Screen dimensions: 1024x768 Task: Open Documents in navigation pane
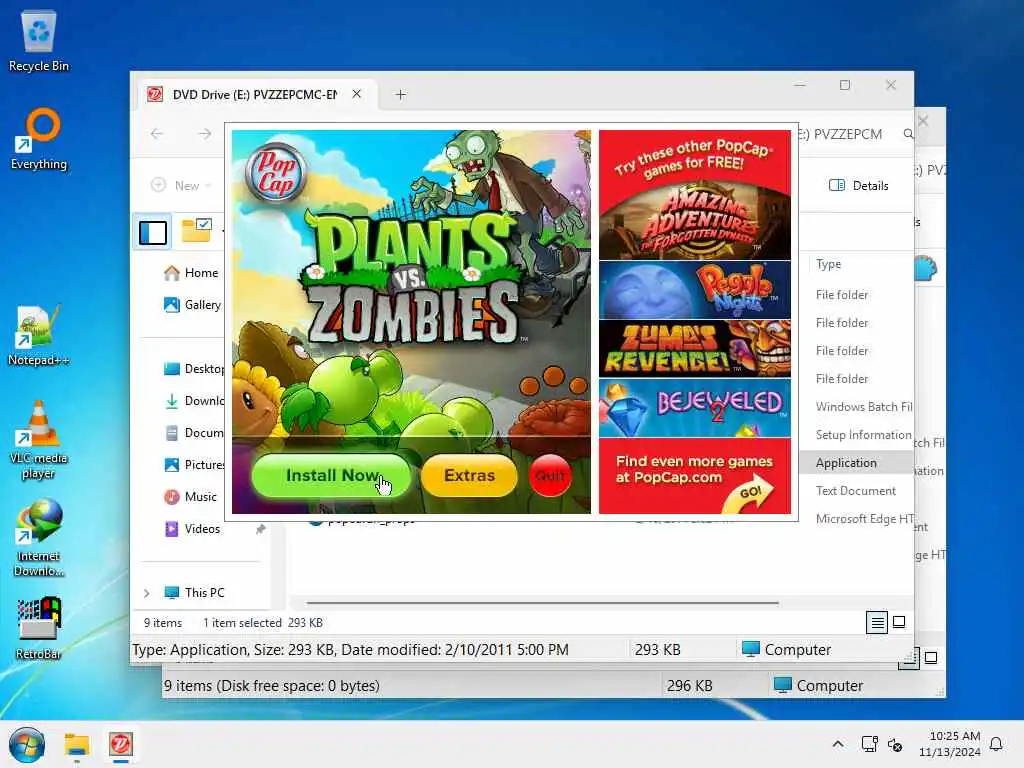(x=193, y=433)
